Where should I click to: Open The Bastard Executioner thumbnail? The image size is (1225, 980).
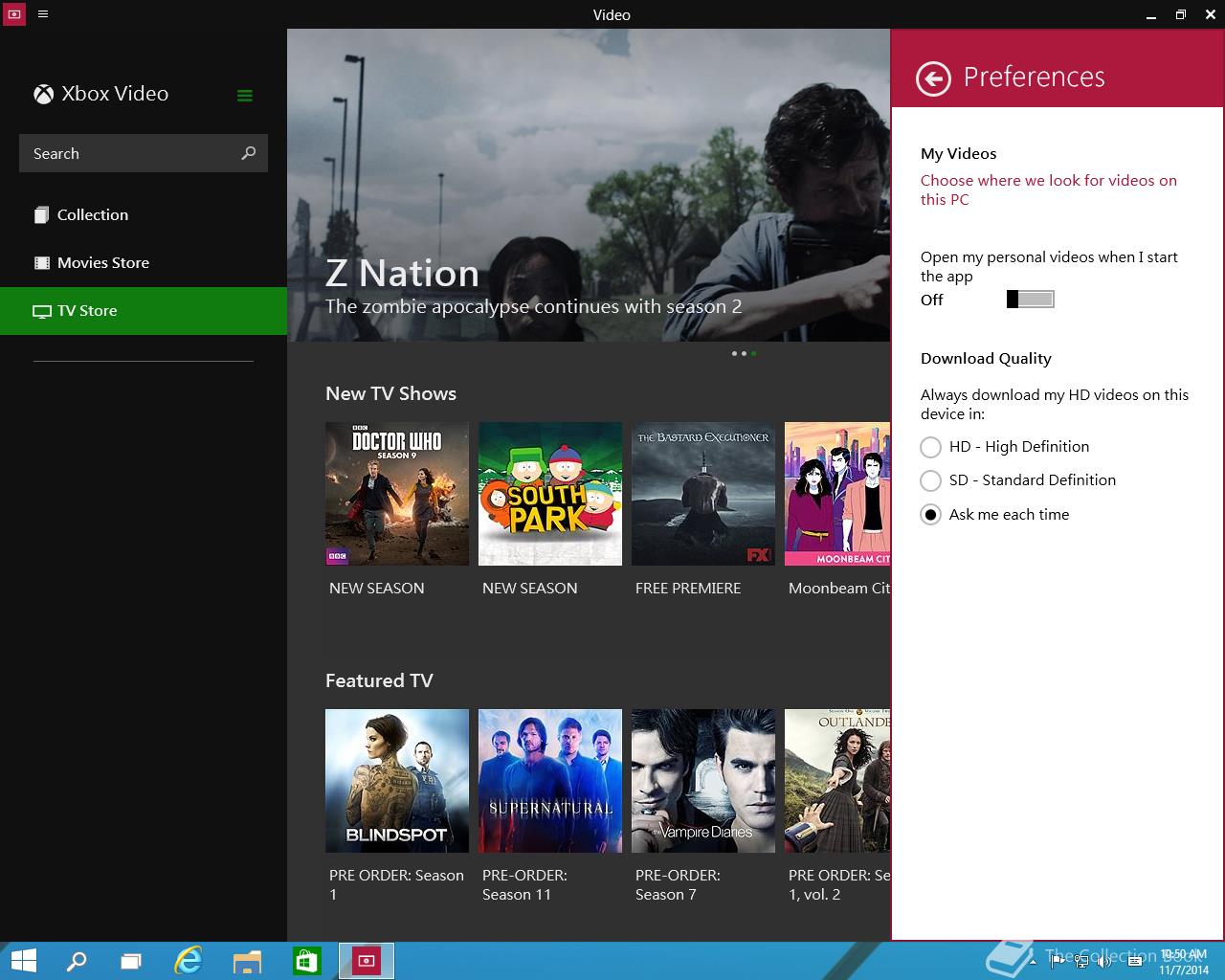point(703,494)
